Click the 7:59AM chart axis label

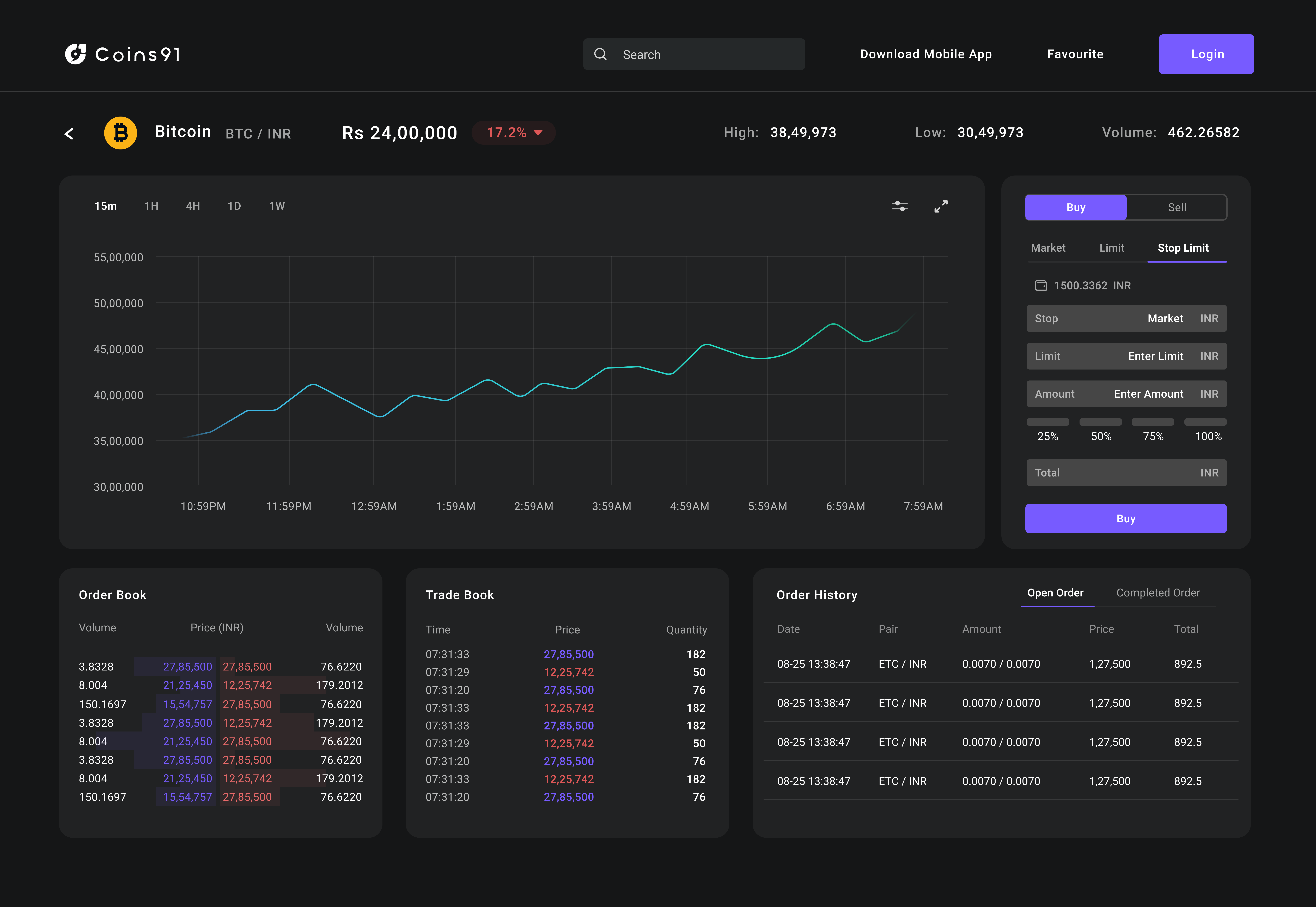(923, 506)
